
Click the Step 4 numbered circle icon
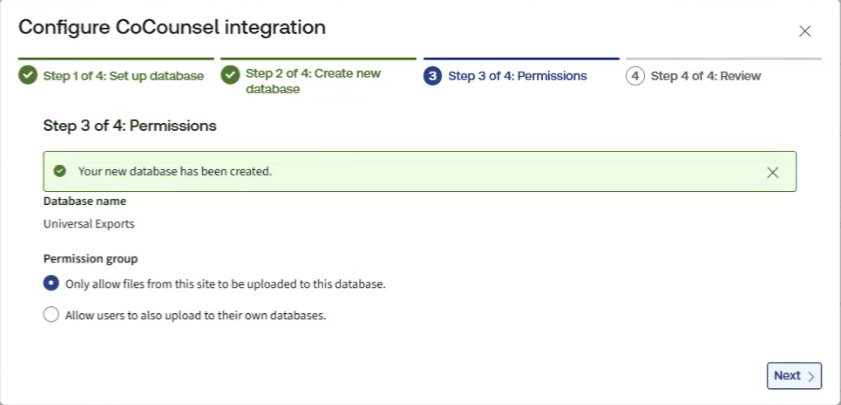[635, 76]
